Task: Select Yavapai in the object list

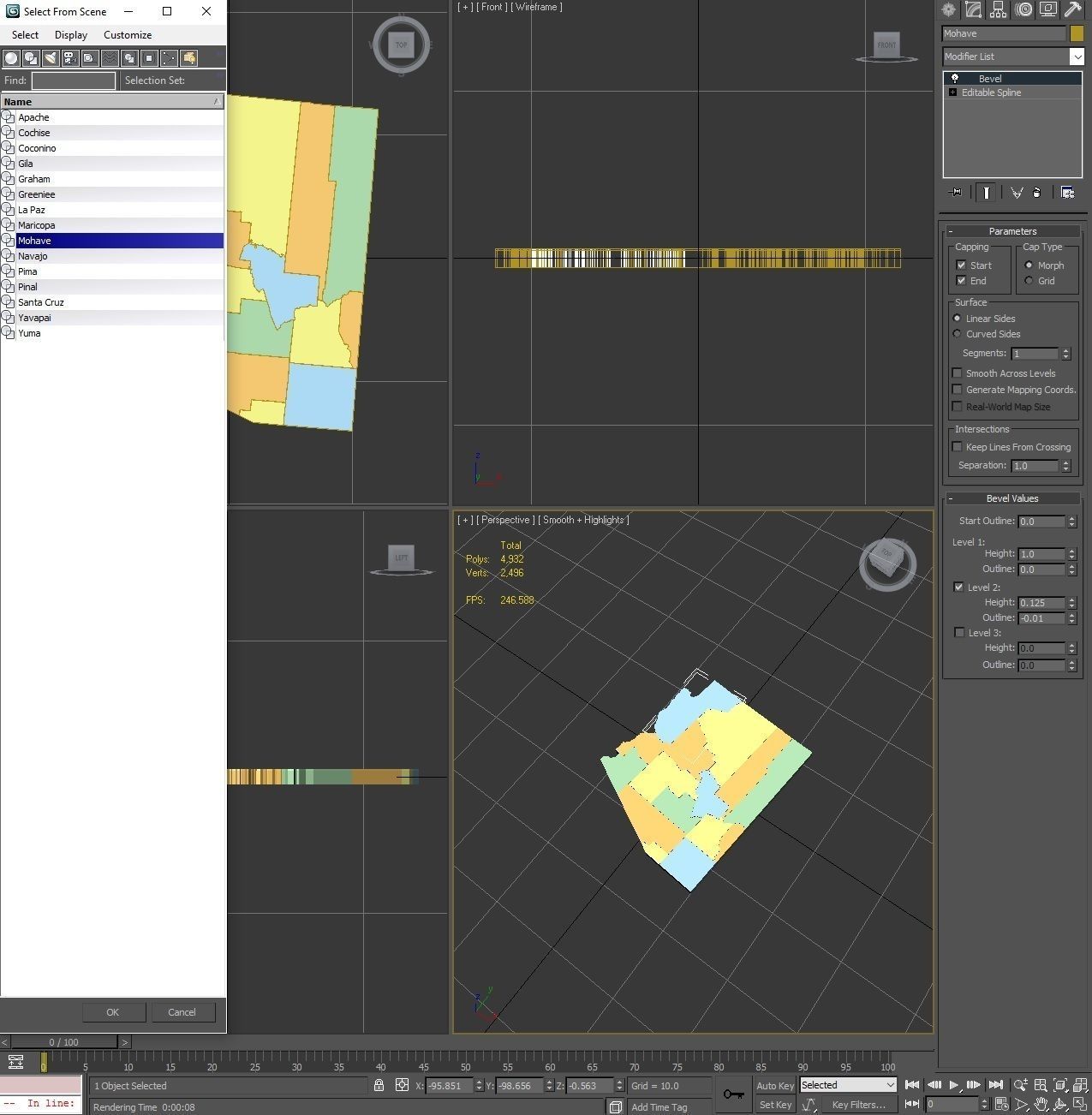Action: (111, 318)
